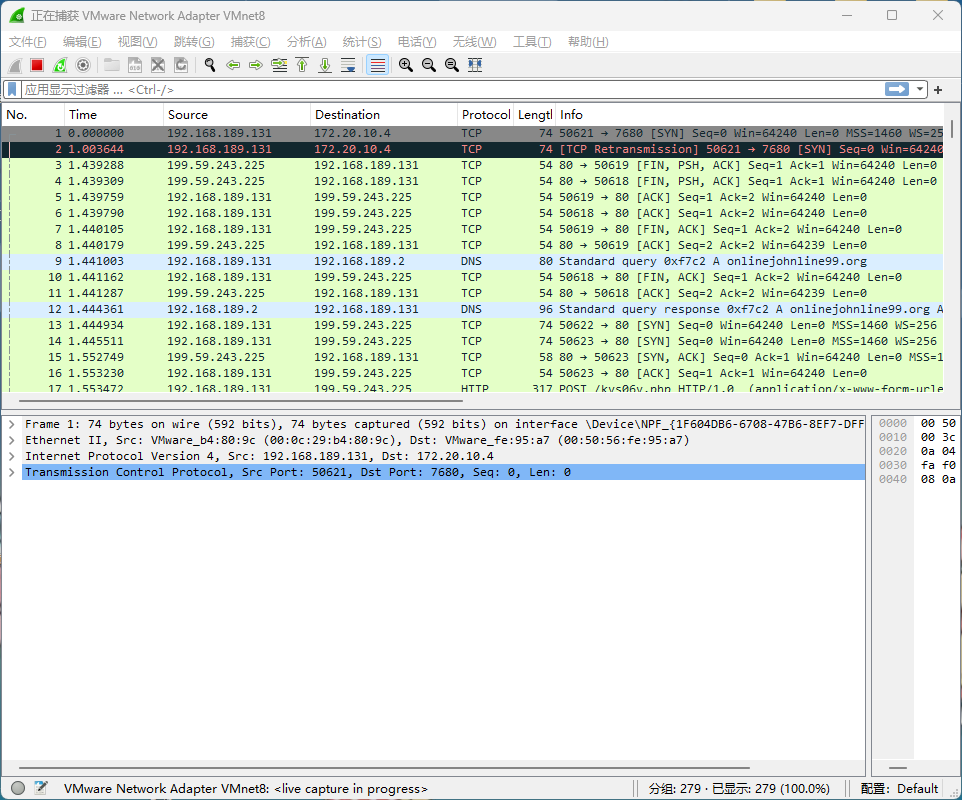Stop the running packet capture
Screen dimensions: 962x800
37,65
